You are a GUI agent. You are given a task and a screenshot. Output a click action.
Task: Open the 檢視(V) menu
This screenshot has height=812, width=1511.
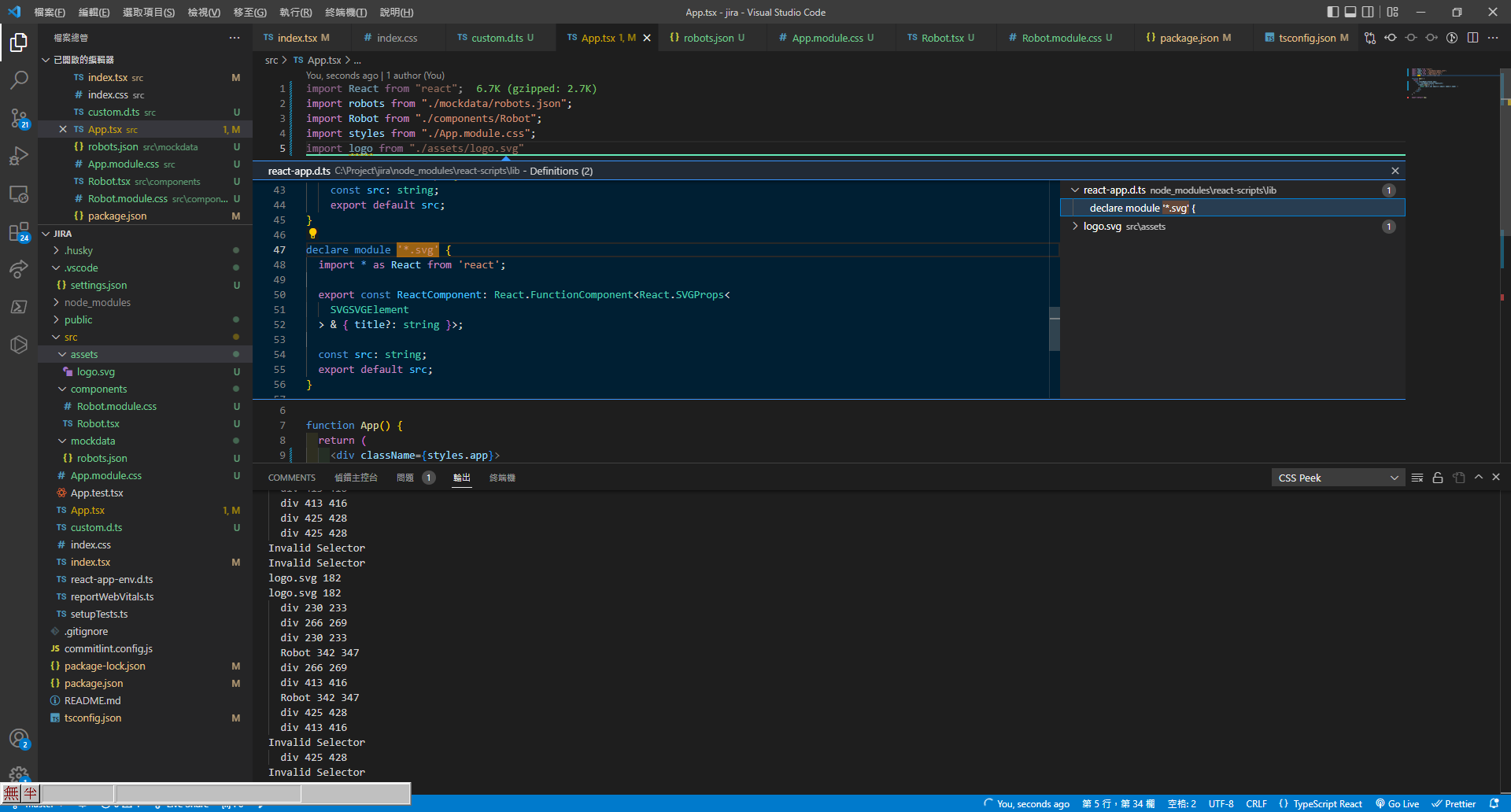point(203,13)
